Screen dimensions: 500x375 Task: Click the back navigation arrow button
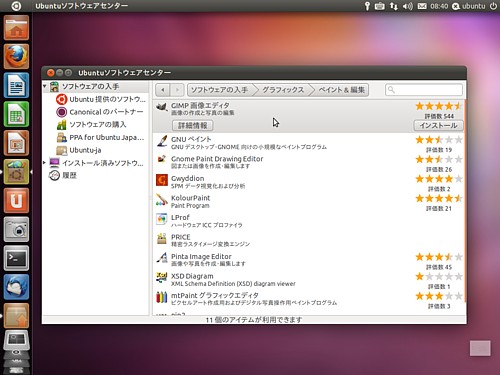click(163, 90)
